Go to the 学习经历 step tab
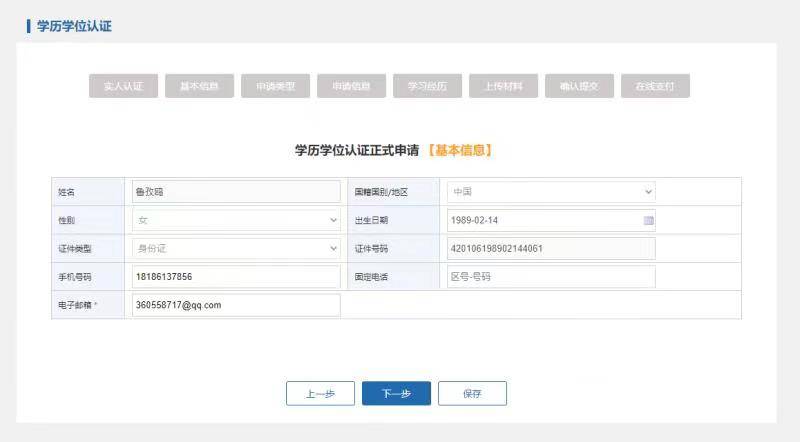 (428, 86)
